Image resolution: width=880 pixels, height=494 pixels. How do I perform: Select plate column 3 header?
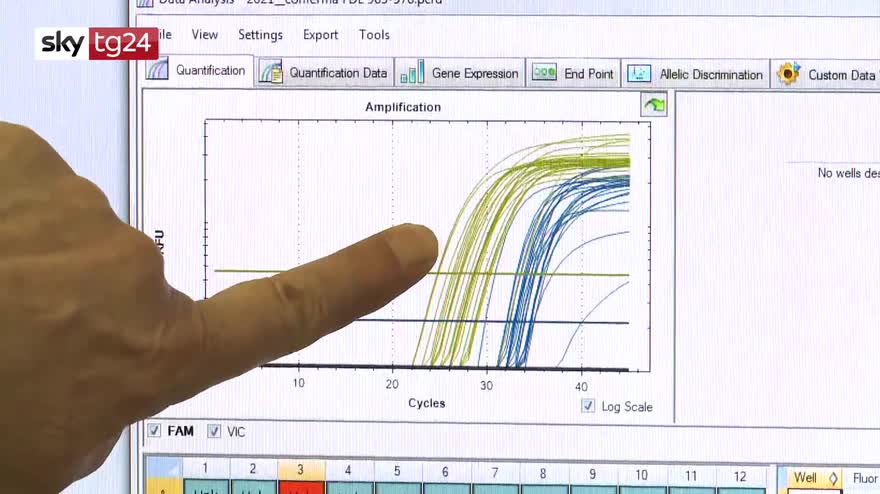(x=300, y=469)
